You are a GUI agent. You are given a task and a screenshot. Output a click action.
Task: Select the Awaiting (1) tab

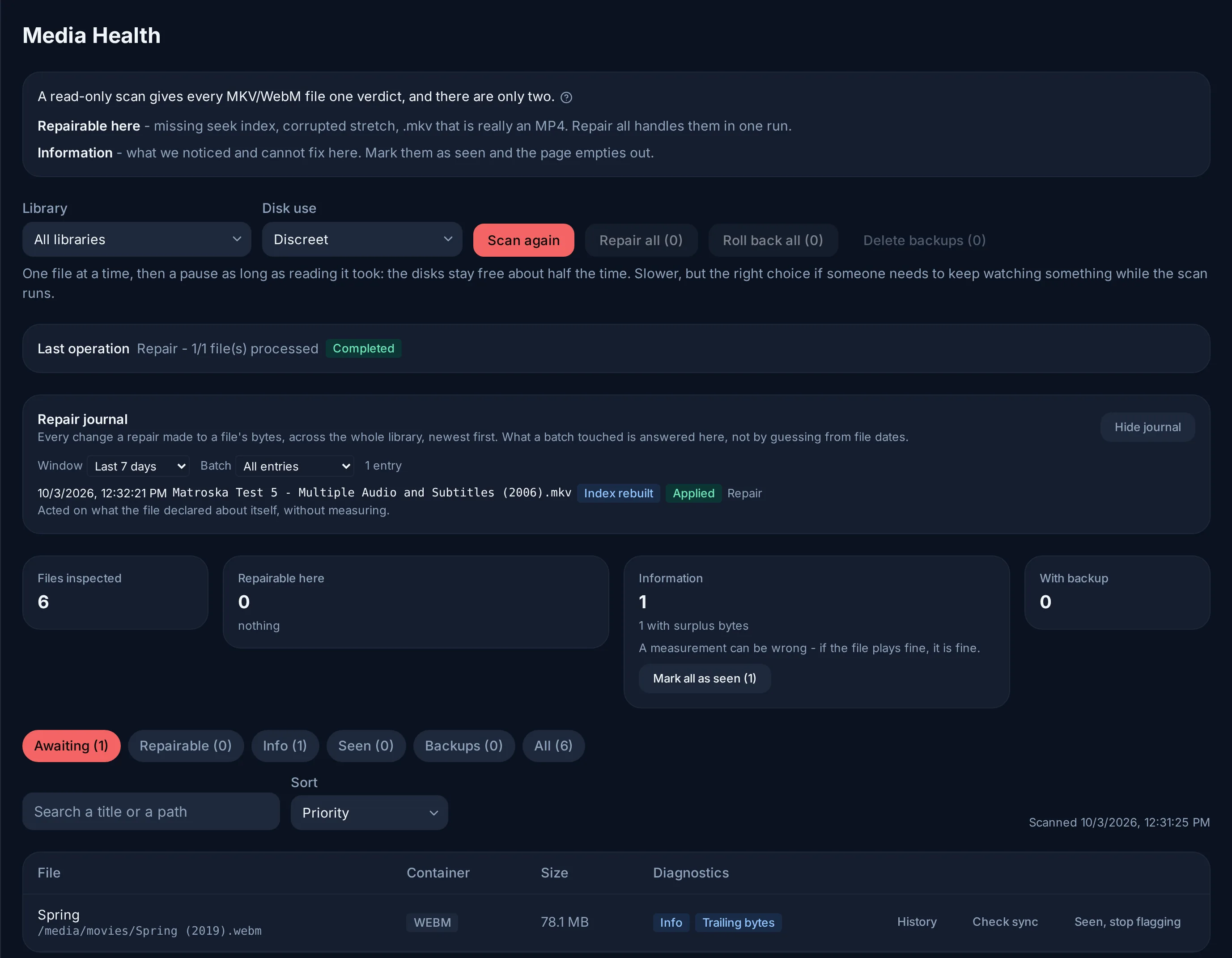pos(71,746)
